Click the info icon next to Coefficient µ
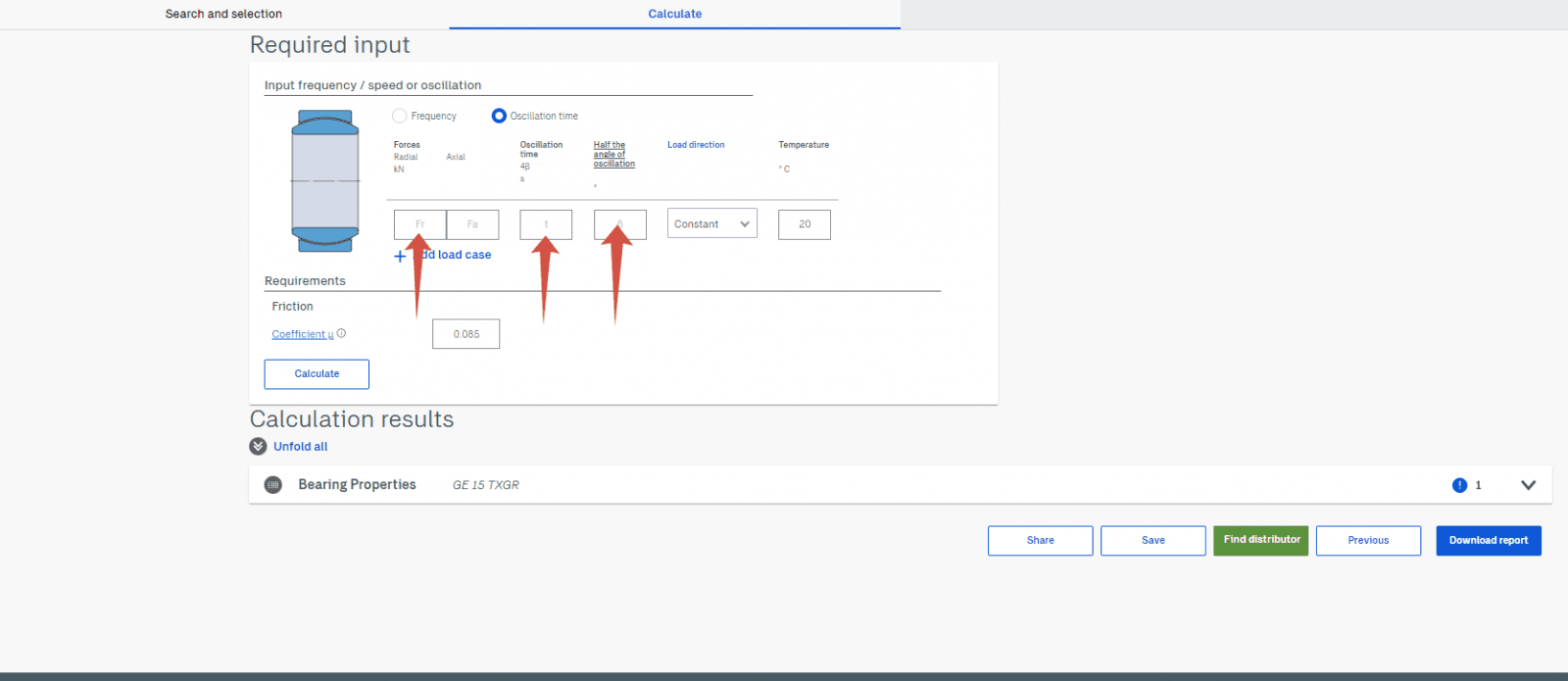The height and width of the screenshot is (681, 1568). click(342, 333)
